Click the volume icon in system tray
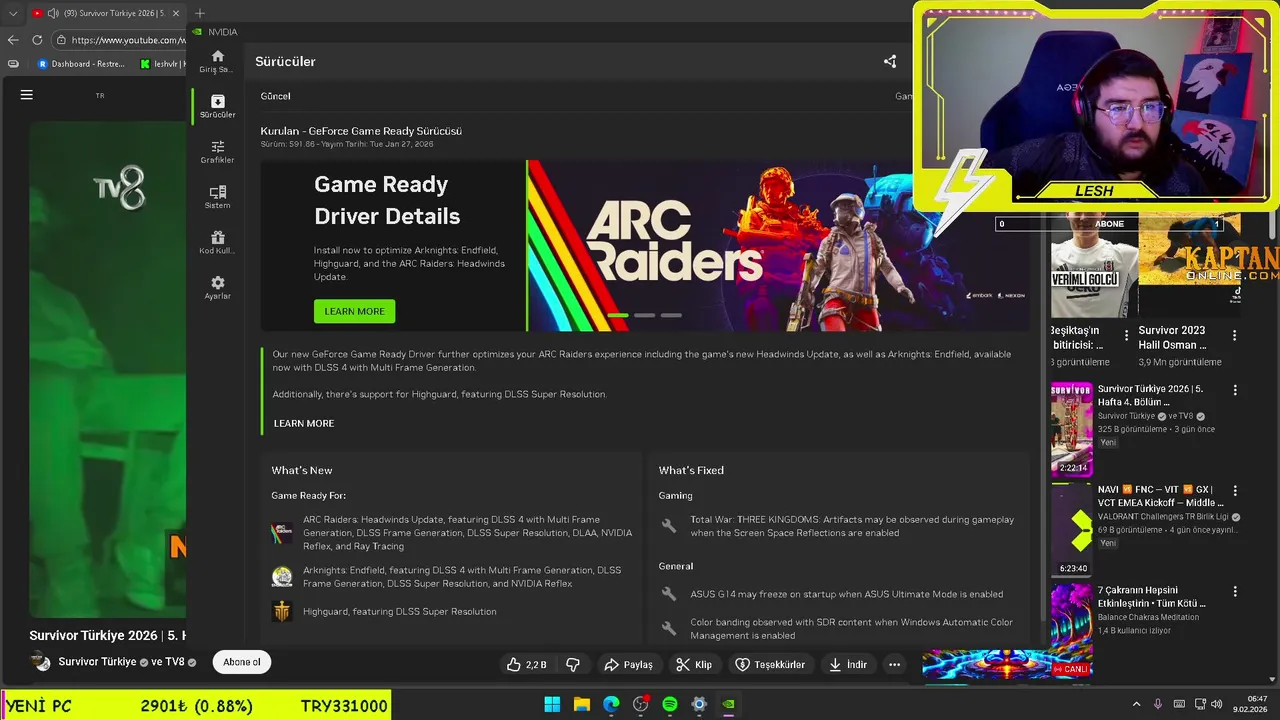 pyautogui.click(x=1217, y=705)
